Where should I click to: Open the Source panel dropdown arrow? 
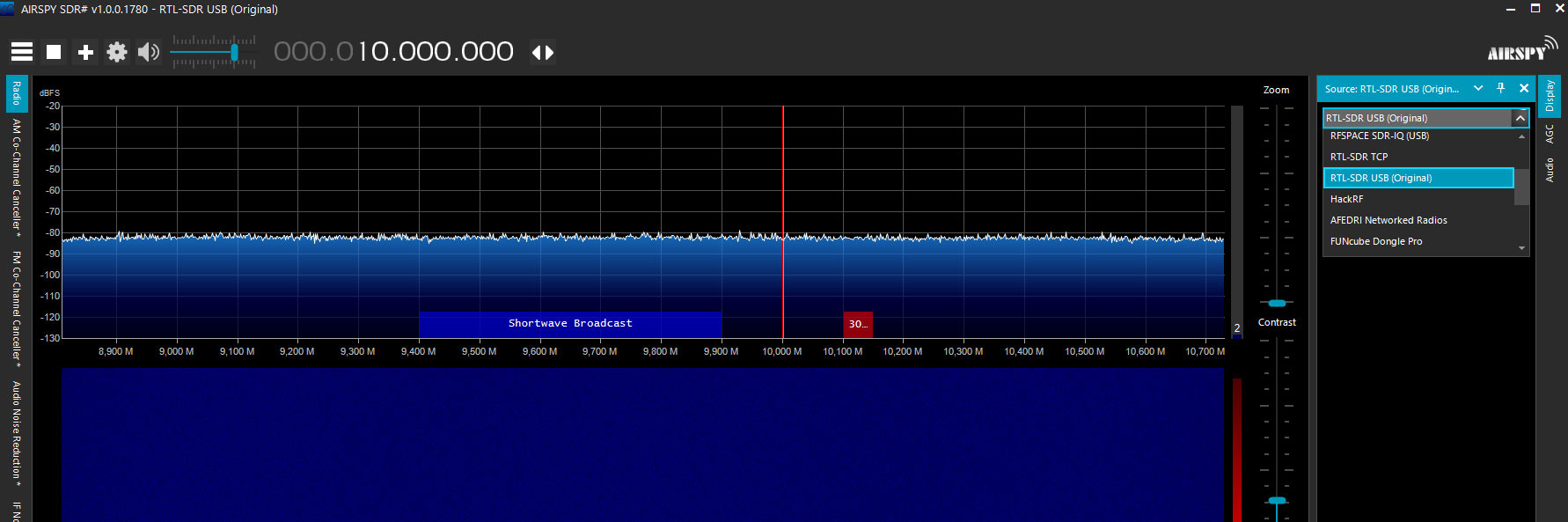click(1478, 88)
